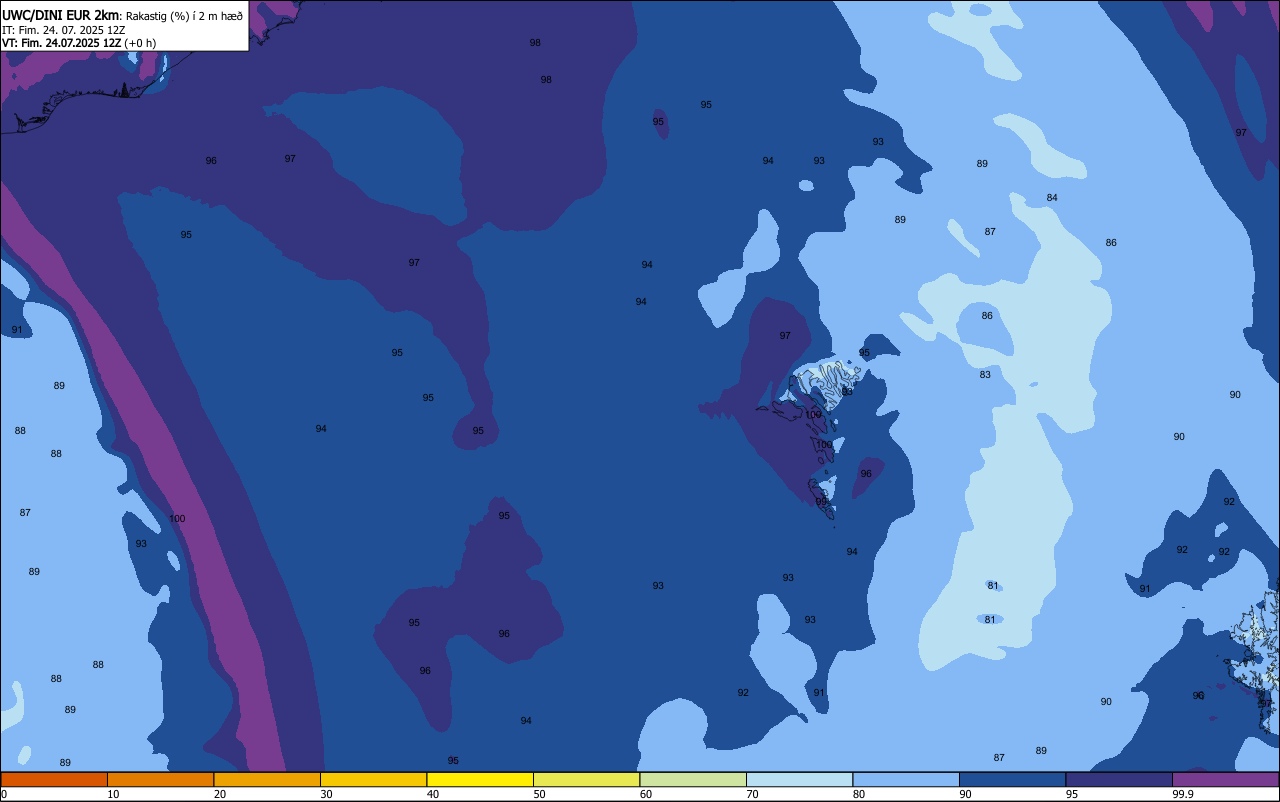Click the 'UWC/DINI EUR 2km' map title
The width and height of the screenshot is (1280, 802).
61,15
